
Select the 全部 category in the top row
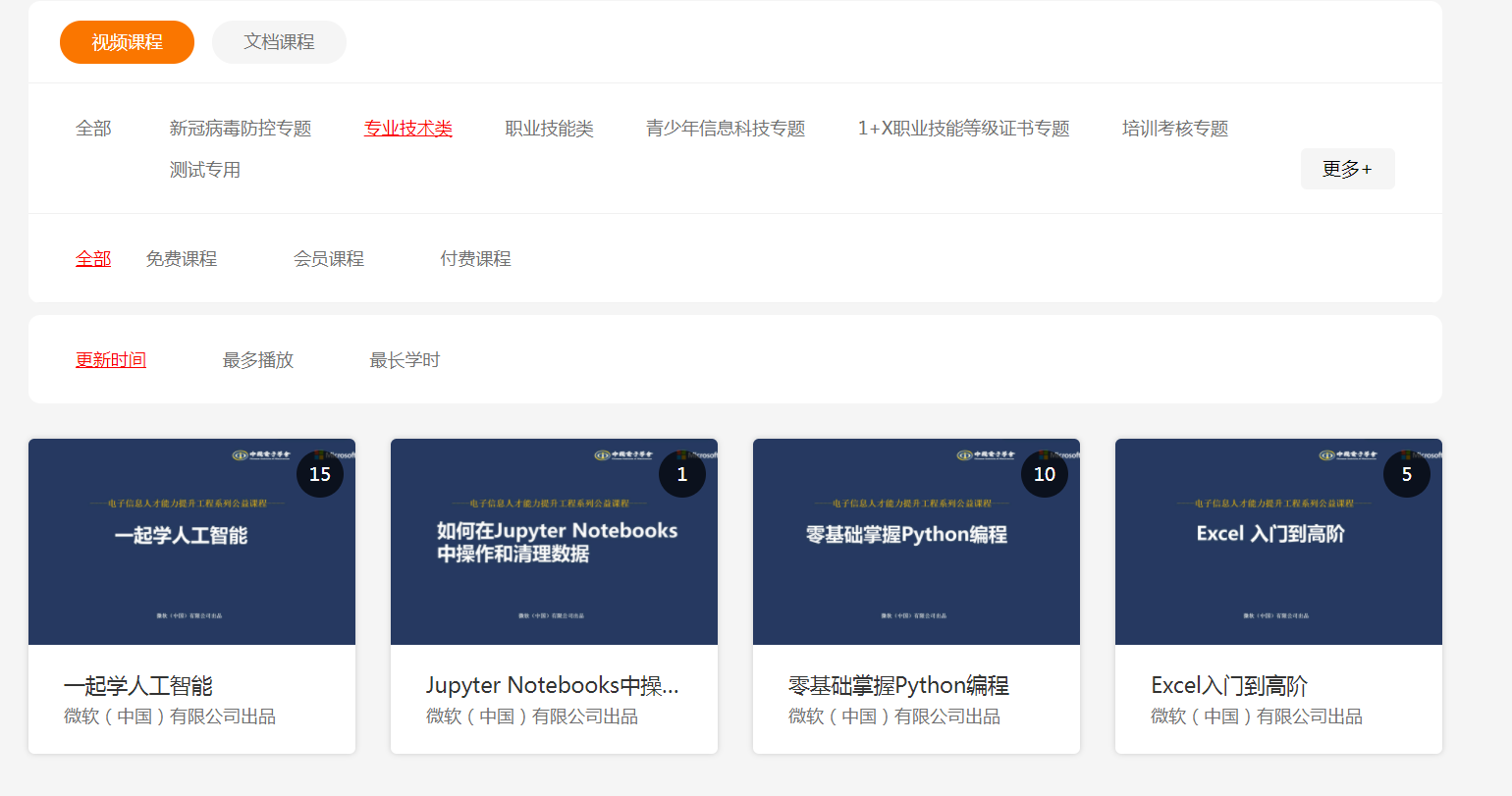point(93,129)
